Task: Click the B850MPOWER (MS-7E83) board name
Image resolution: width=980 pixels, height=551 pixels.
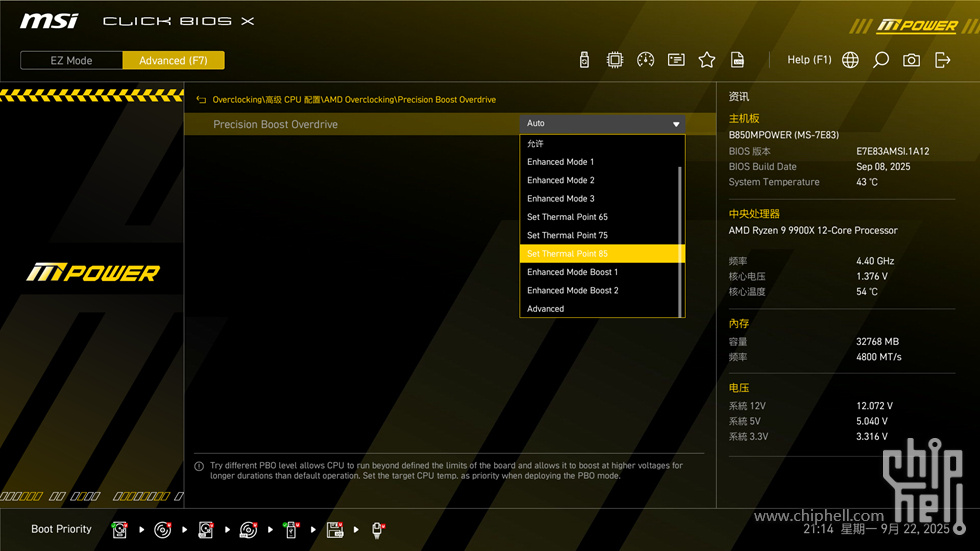Action: pos(783,135)
